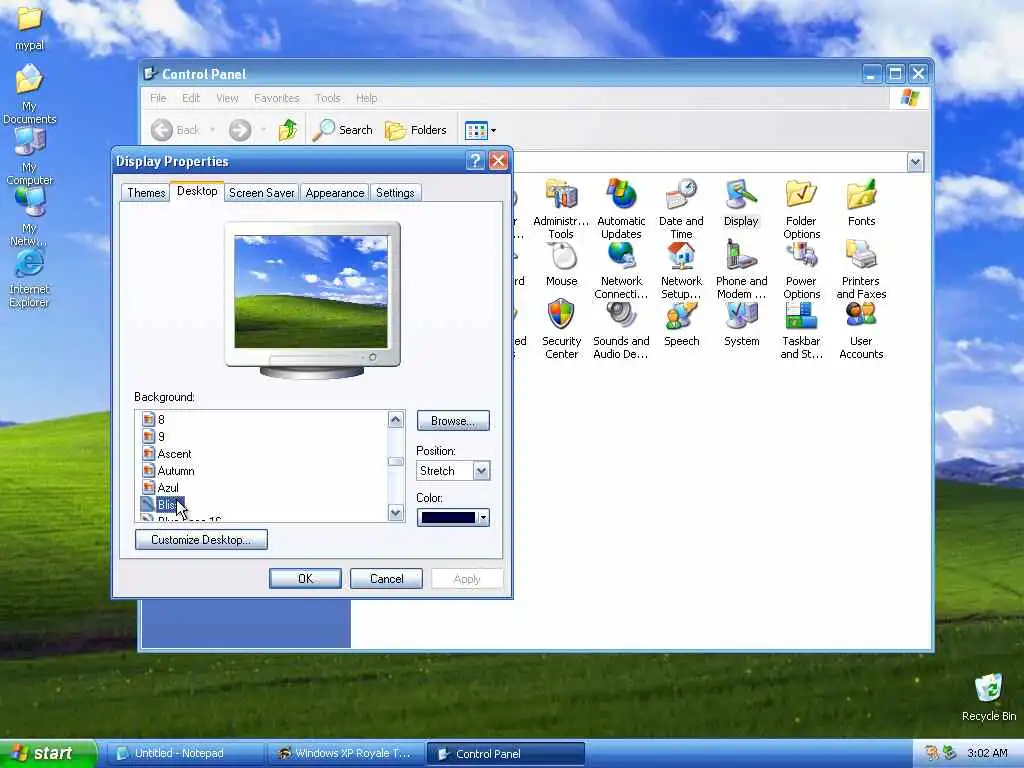Open the System icon

click(x=741, y=324)
